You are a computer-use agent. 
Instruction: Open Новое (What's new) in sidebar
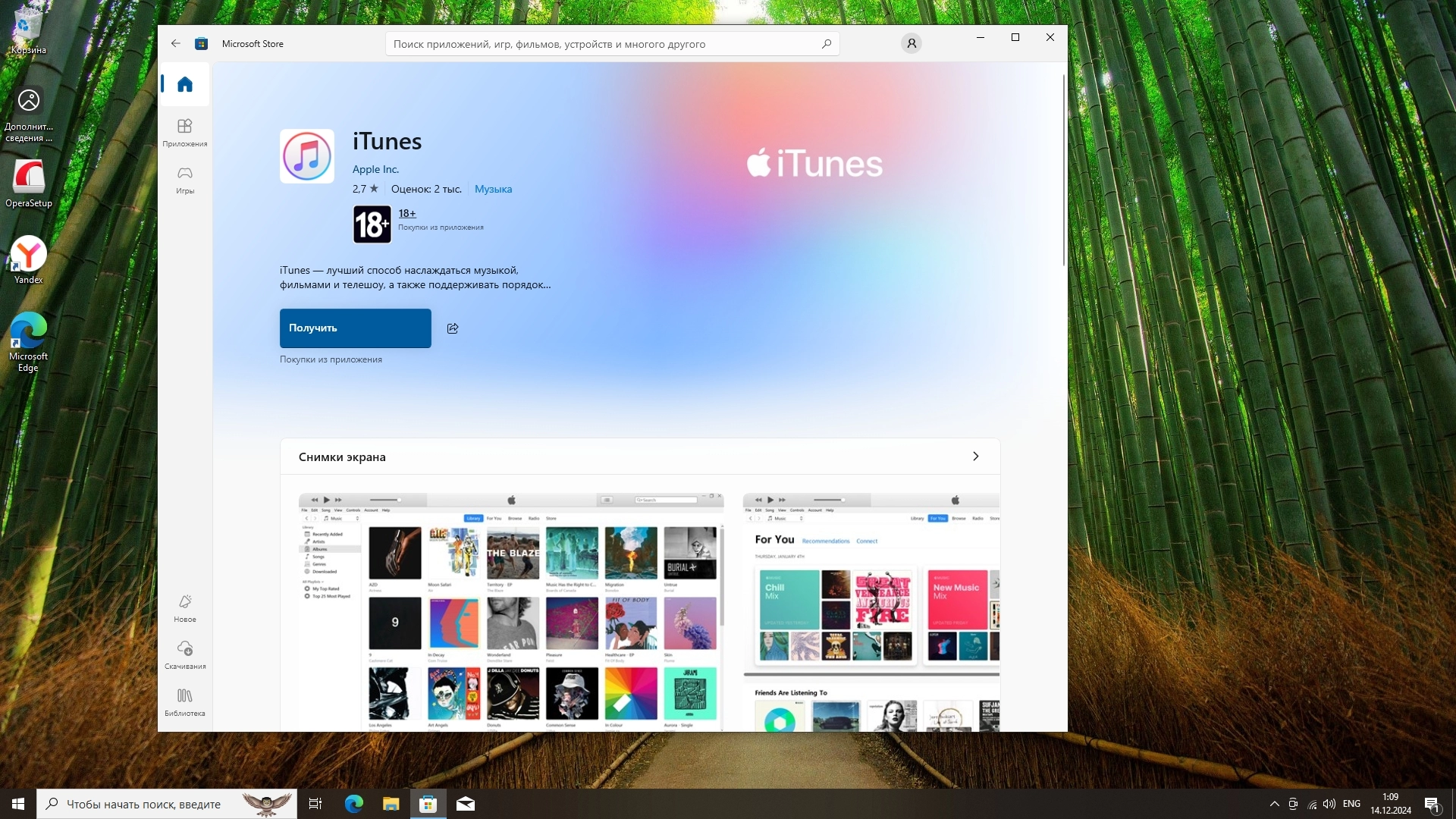coord(185,608)
